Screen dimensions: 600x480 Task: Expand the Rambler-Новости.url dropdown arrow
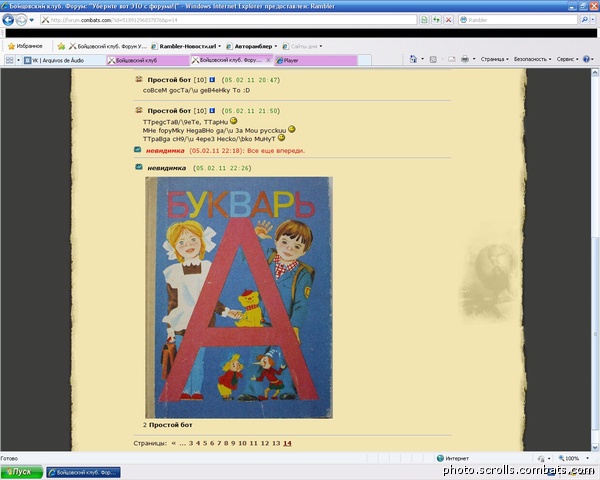[220, 46]
